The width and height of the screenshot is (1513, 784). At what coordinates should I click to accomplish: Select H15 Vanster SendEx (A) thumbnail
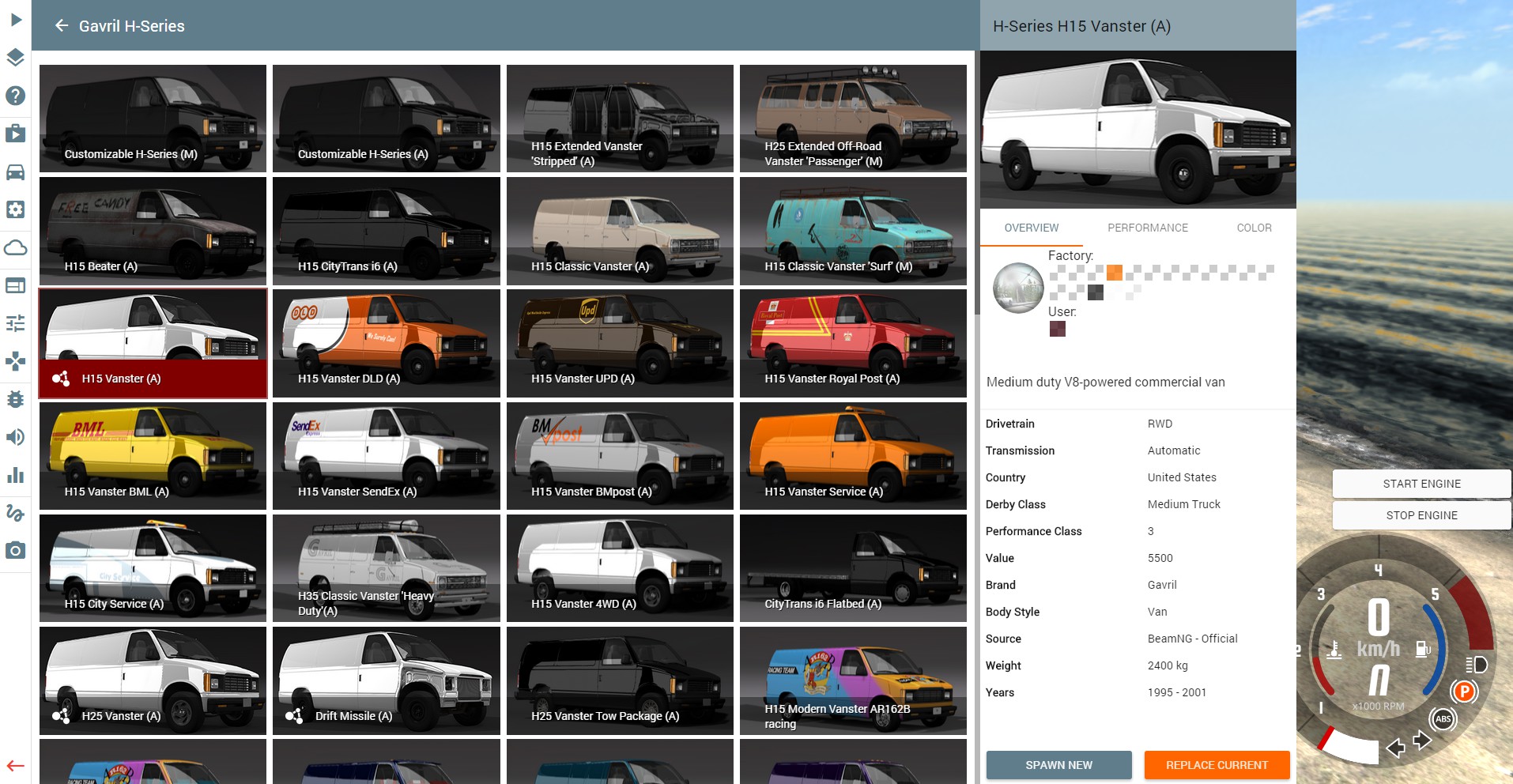(387, 456)
